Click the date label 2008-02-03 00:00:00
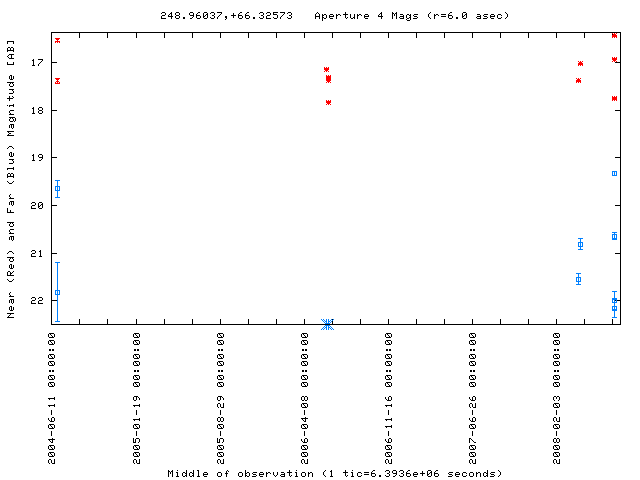640x480 pixels. click(557, 398)
